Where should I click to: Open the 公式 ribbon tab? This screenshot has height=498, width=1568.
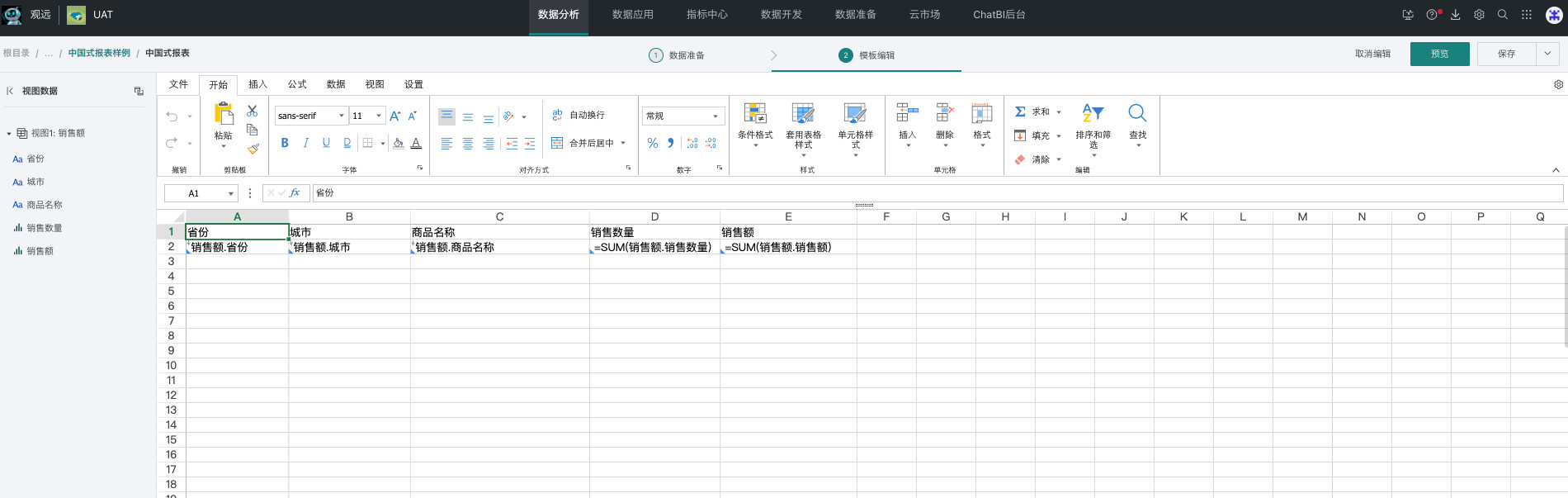coord(297,84)
